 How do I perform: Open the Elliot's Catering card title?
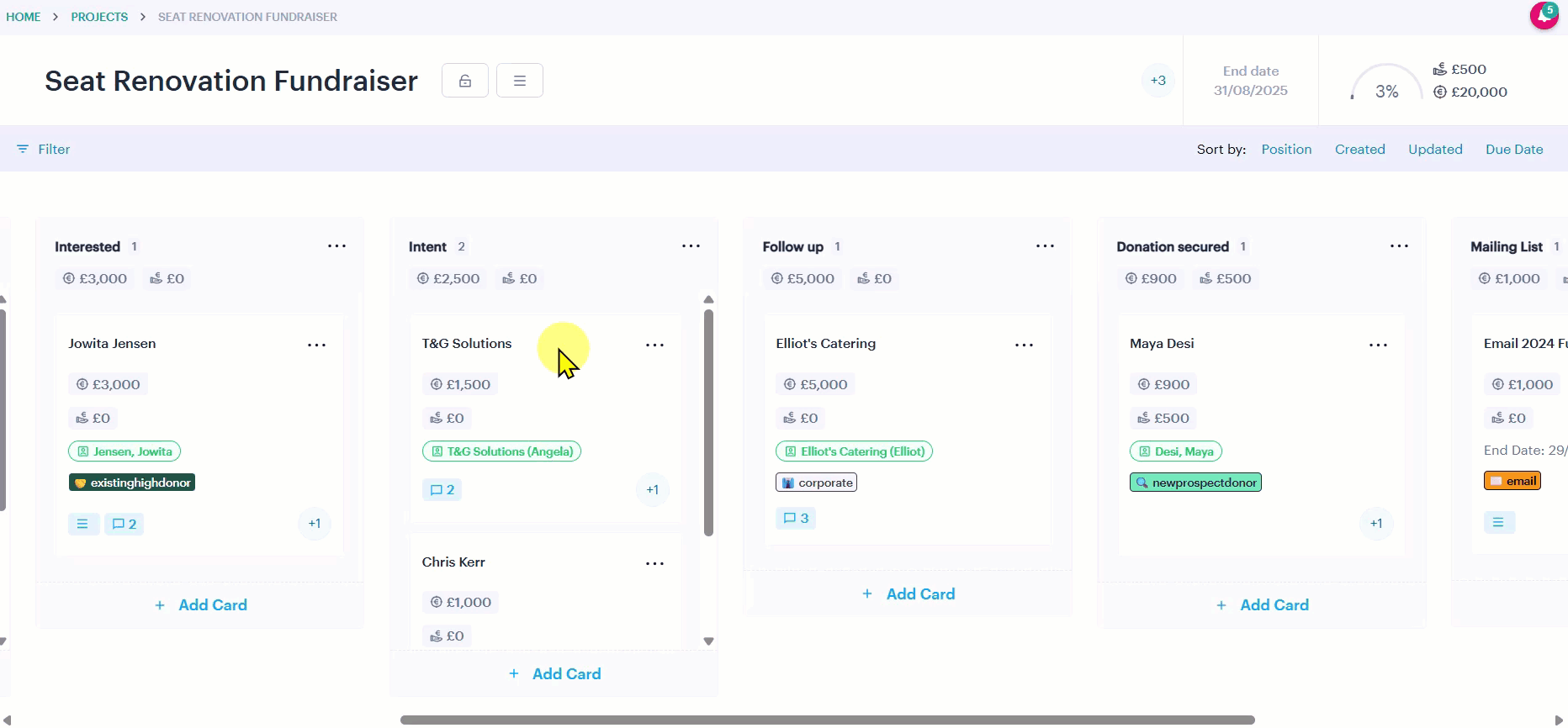coord(825,344)
